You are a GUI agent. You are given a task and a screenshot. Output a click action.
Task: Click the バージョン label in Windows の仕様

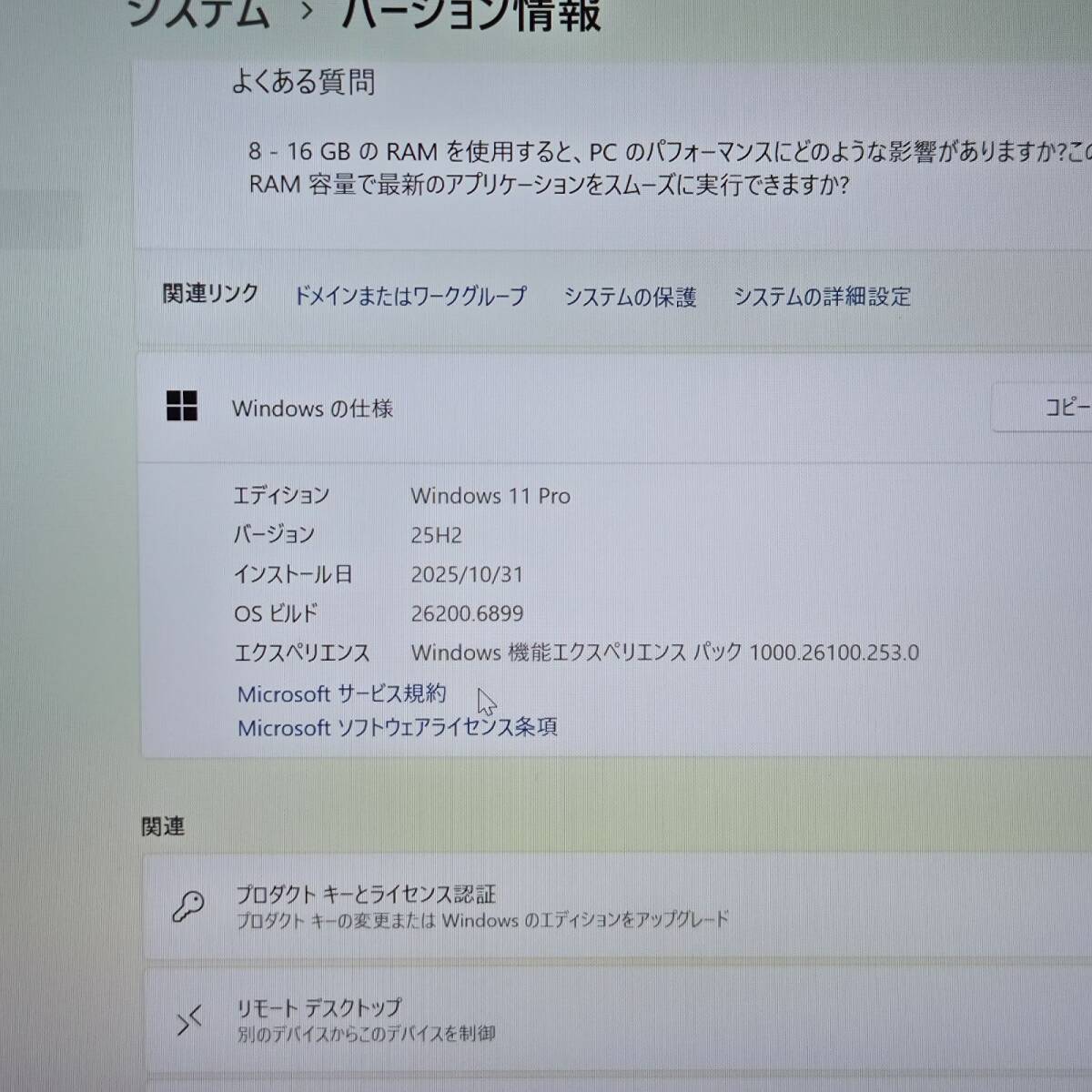[x=274, y=534]
